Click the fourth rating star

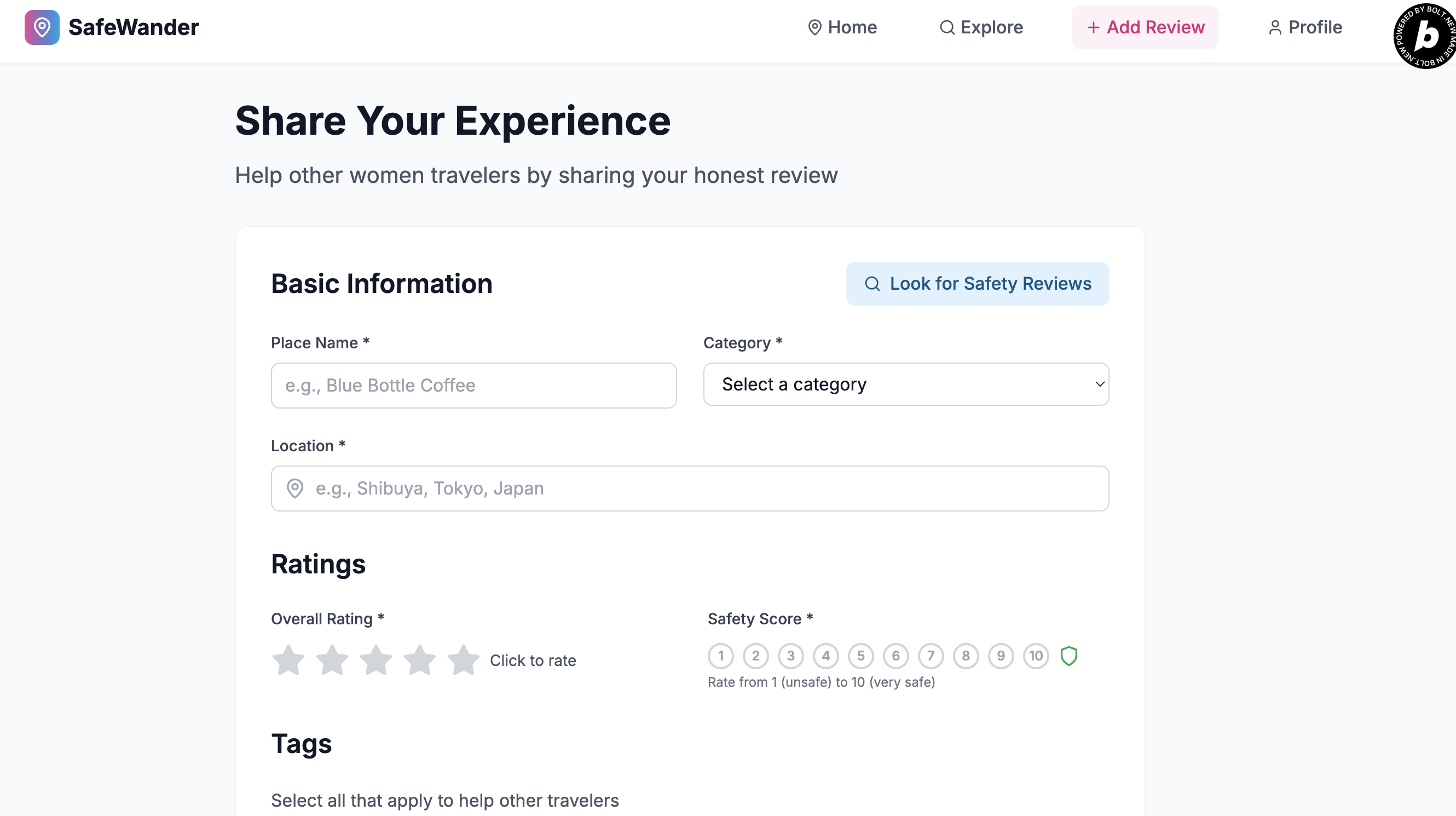419,660
